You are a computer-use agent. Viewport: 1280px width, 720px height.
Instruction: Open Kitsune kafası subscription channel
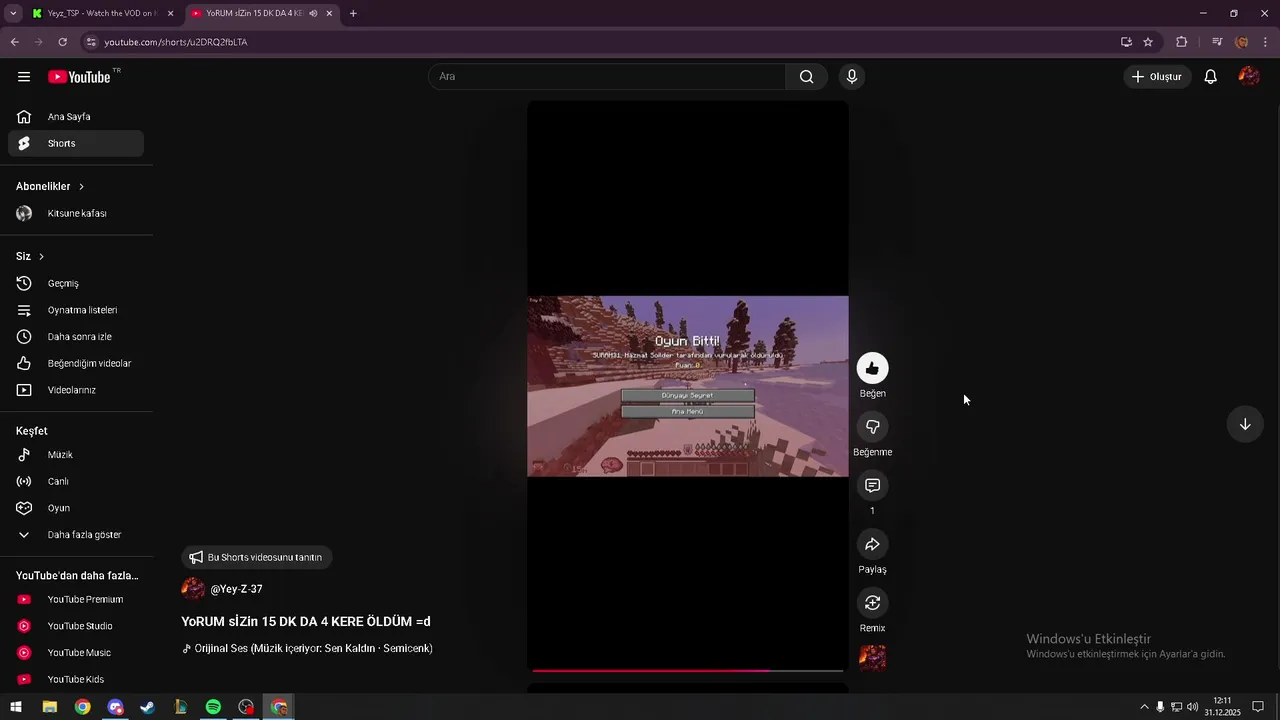pyautogui.click(x=76, y=214)
